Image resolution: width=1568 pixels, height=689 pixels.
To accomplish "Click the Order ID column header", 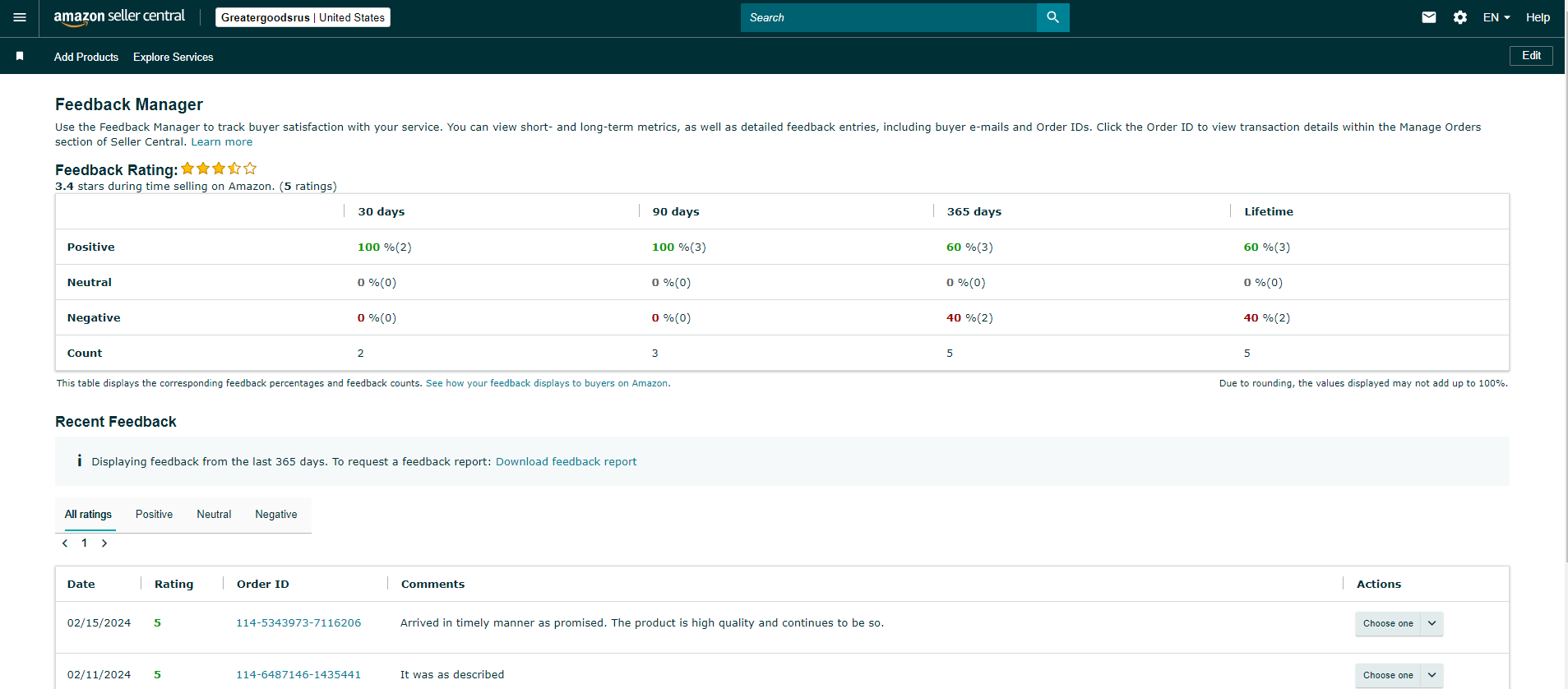I will click(263, 584).
